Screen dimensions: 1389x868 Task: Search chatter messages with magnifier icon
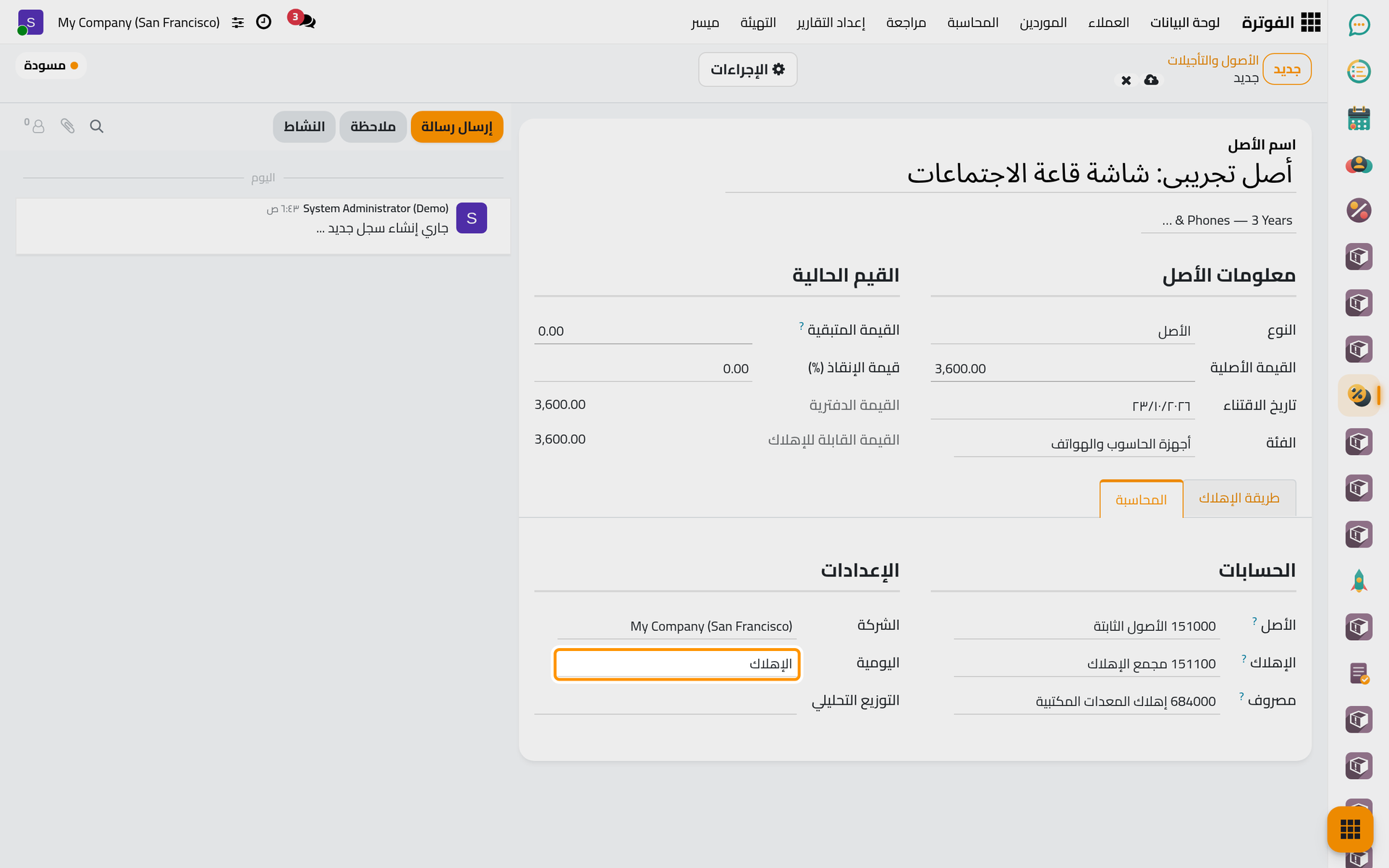(x=96, y=127)
